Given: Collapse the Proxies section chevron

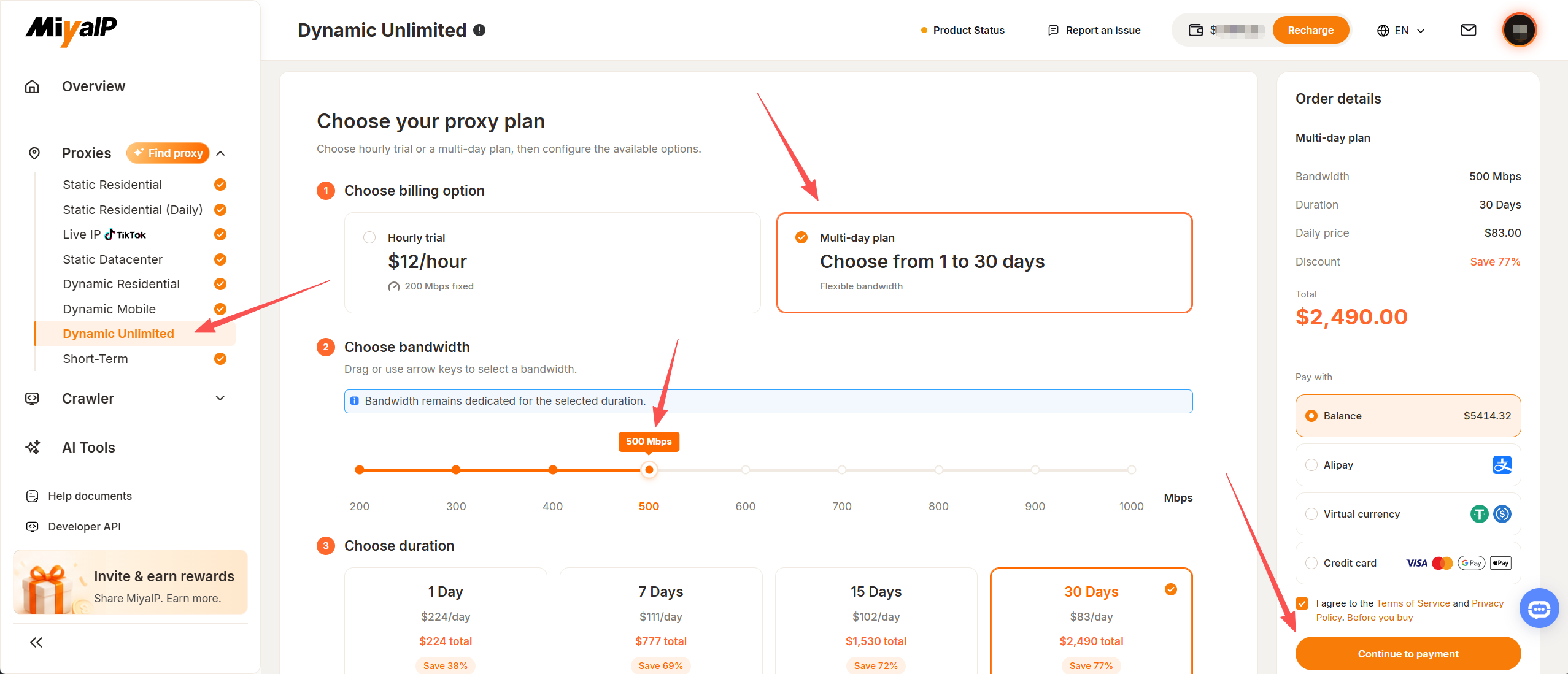Looking at the screenshot, I should point(221,153).
